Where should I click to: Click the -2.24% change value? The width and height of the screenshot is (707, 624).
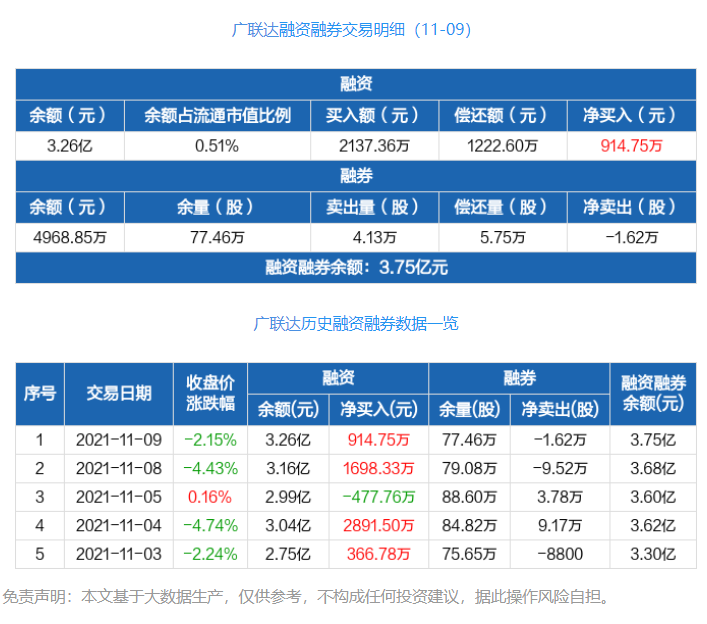[x=211, y=554]
